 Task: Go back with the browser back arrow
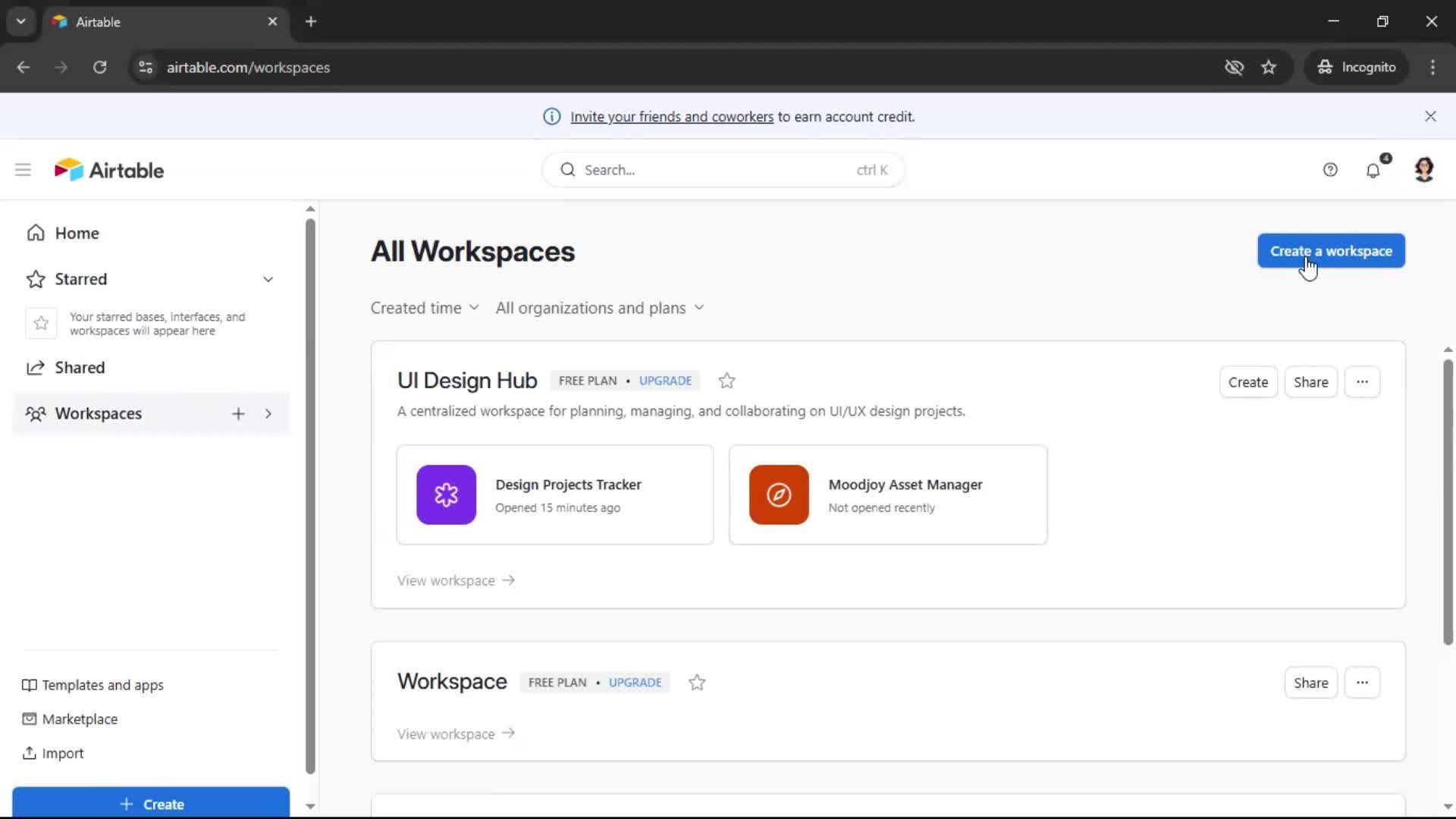pos(23,67)
